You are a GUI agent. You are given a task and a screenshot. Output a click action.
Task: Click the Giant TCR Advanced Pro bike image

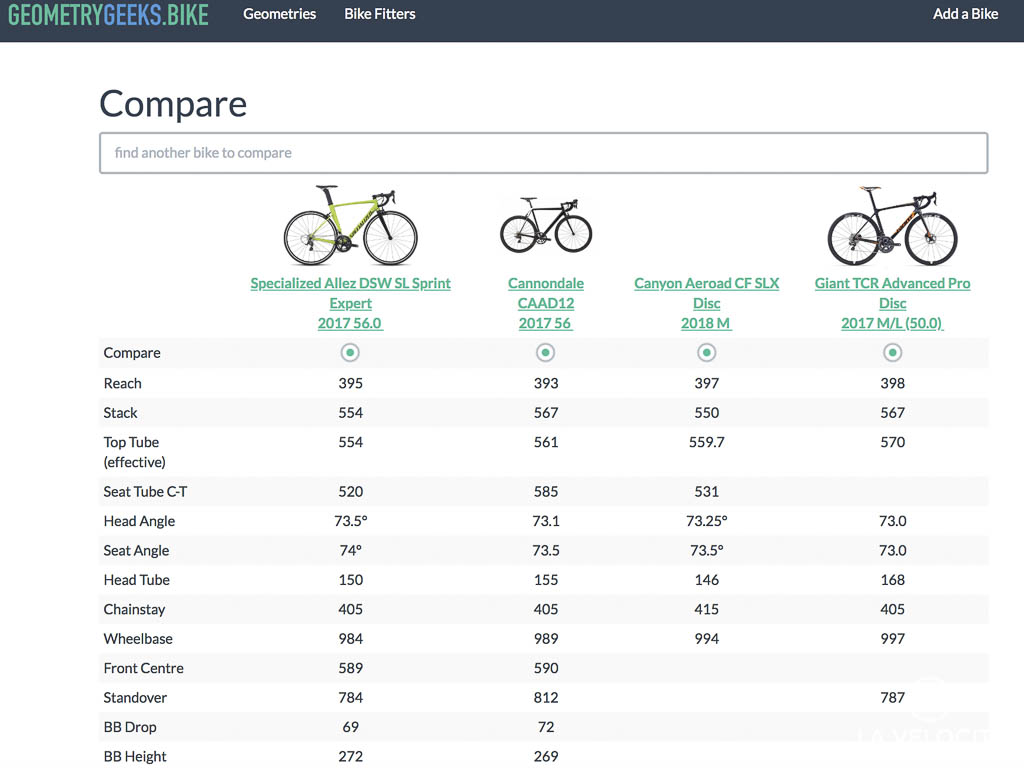pos(893,225)
